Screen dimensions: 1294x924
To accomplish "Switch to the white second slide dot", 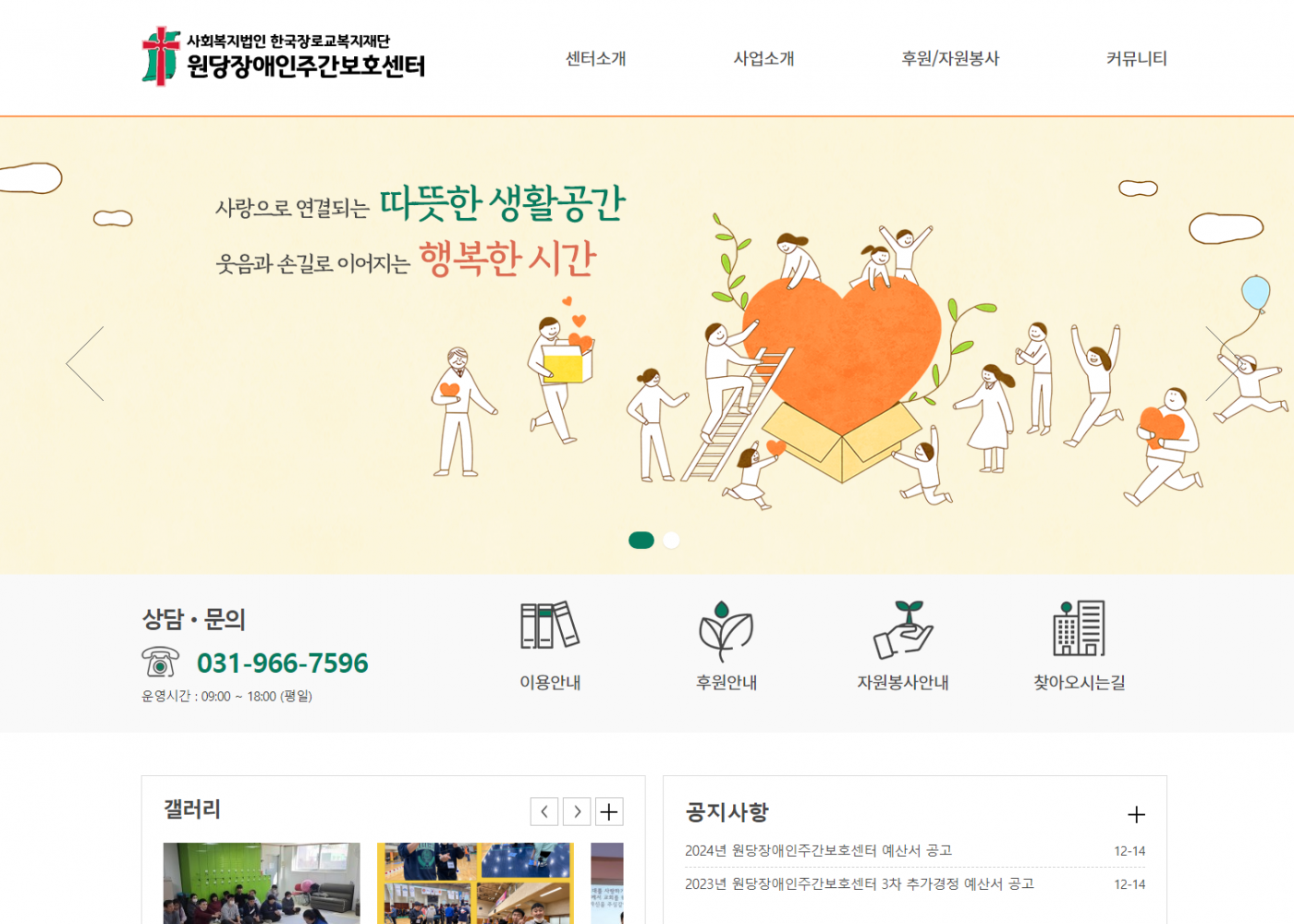I will pos(672,540).
